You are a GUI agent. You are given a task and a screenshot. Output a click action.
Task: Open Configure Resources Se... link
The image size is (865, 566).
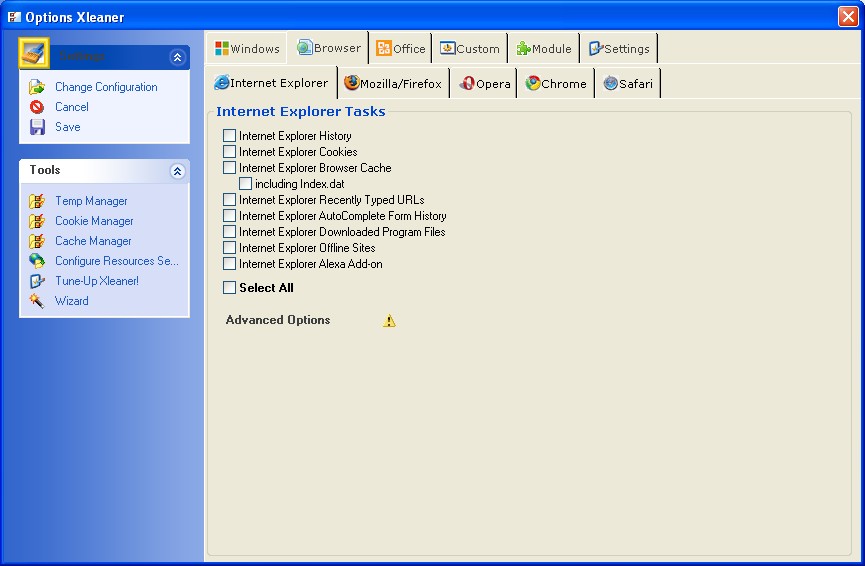pos(116,261)
